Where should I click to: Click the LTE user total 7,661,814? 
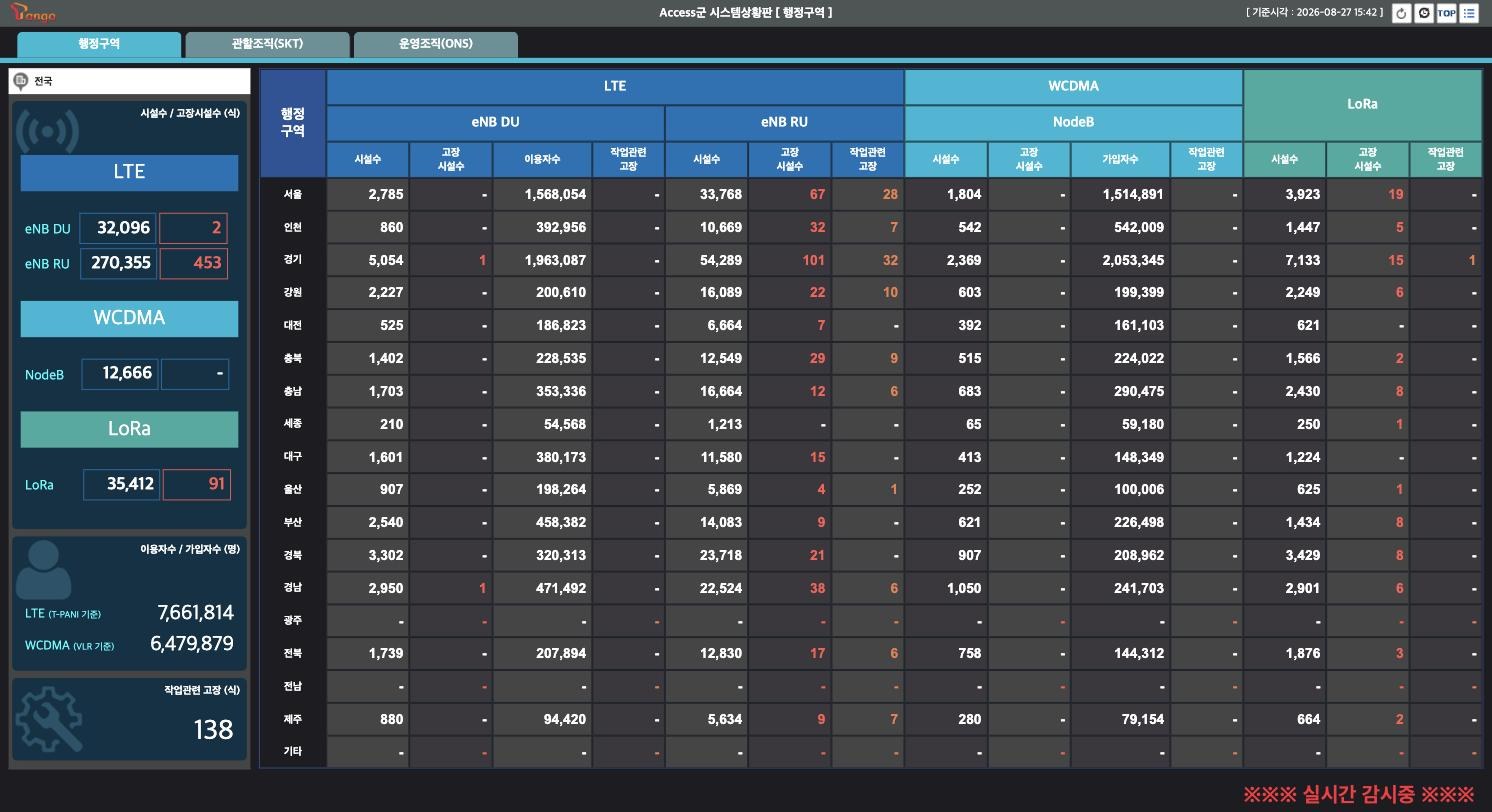click(195, 613)
